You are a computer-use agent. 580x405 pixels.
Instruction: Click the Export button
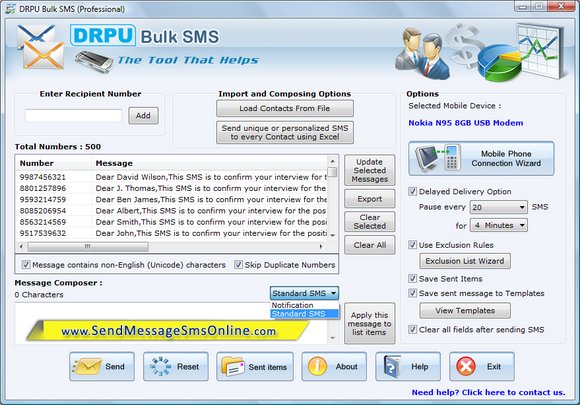pos(370,199)
